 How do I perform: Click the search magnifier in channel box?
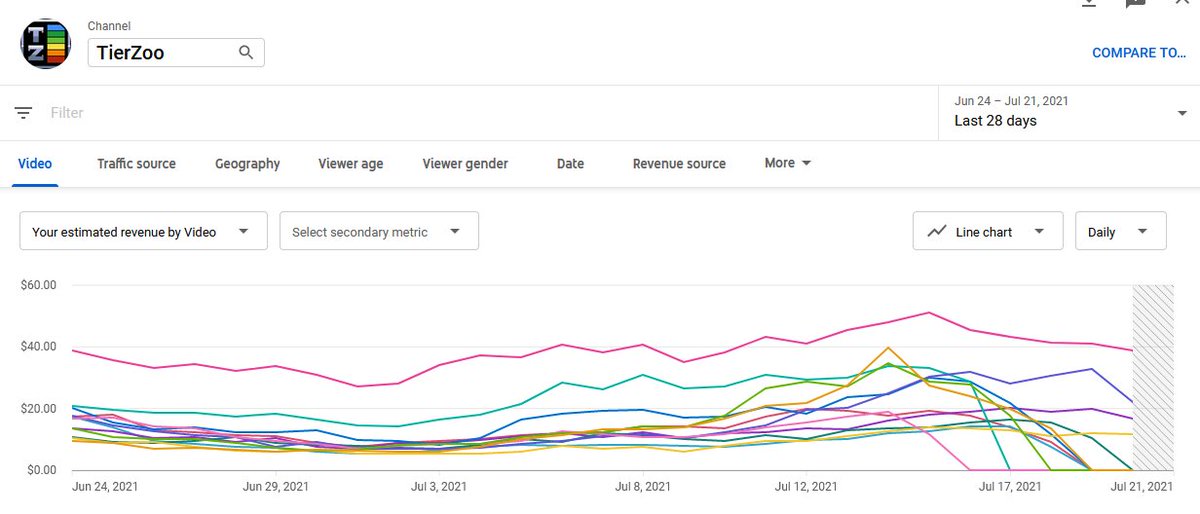[246, 52]
